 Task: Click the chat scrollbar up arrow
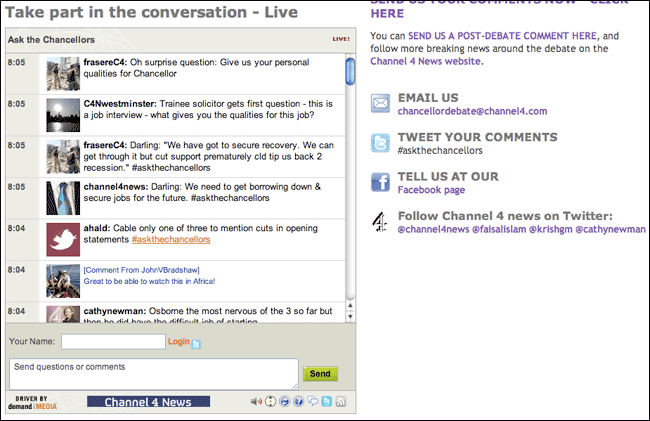click(350, 305)
